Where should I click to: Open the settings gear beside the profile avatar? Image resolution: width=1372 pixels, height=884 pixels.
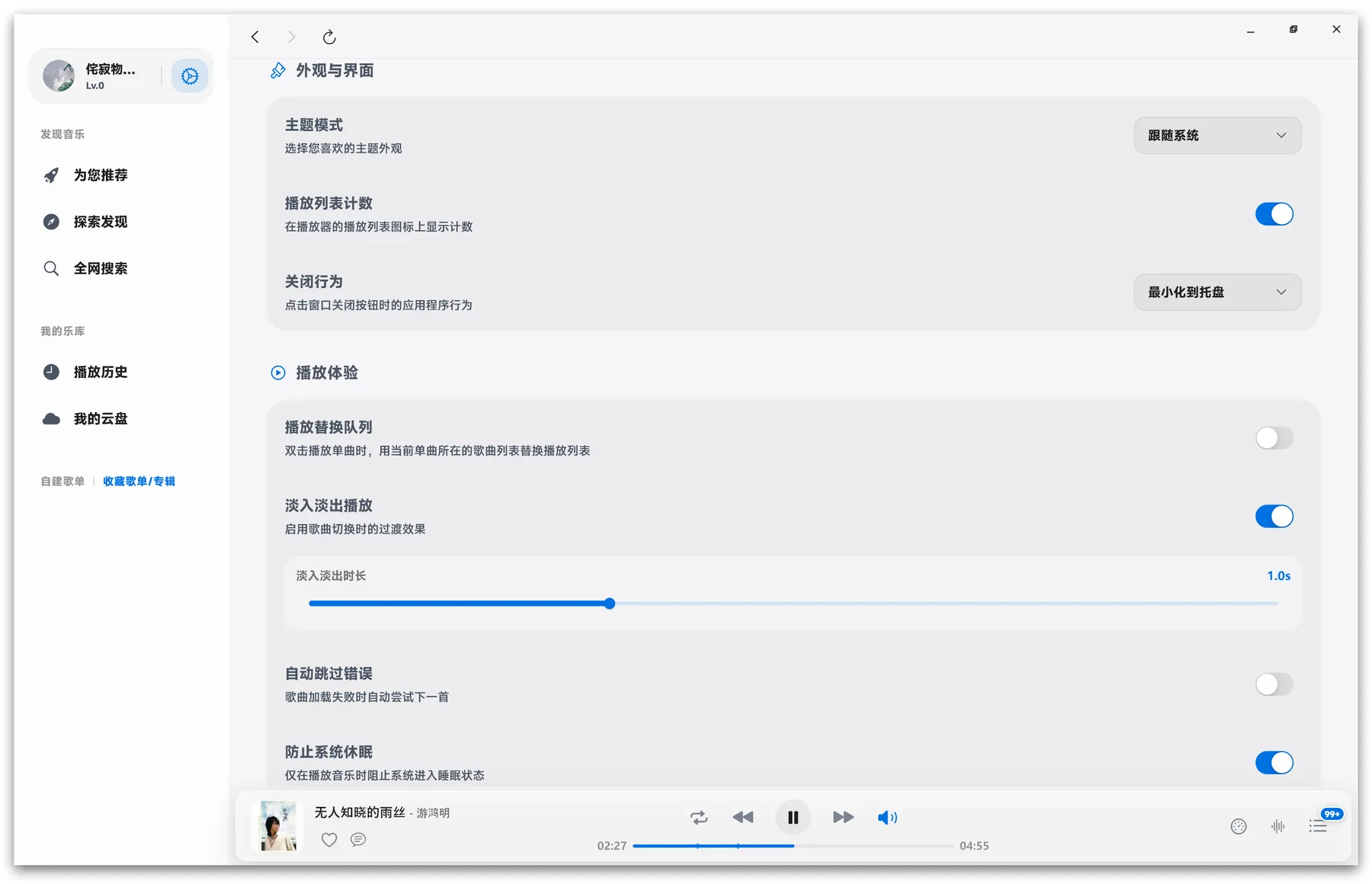point(189,75)
